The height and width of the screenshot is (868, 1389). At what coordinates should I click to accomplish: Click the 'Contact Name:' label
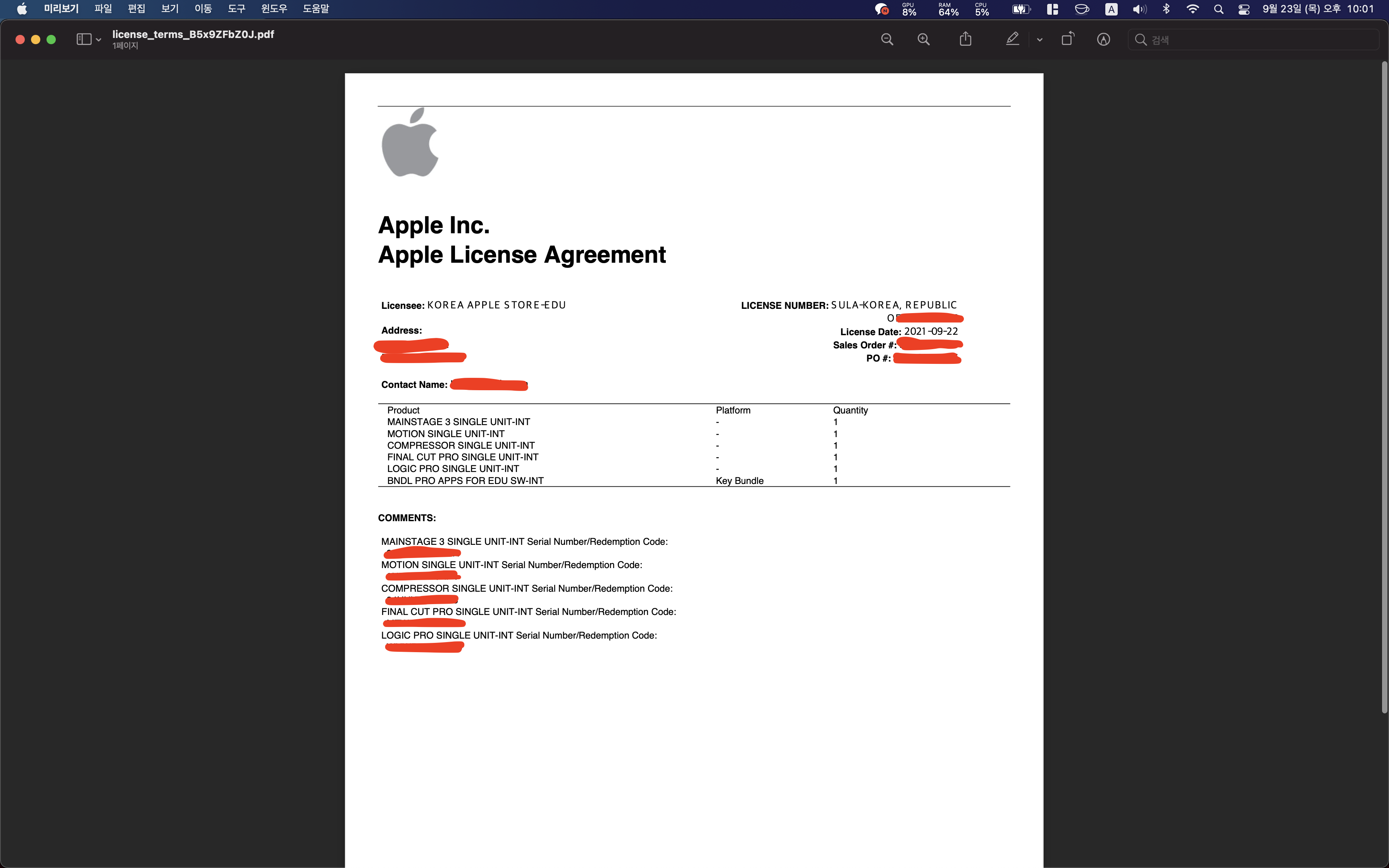coord(414,385)
